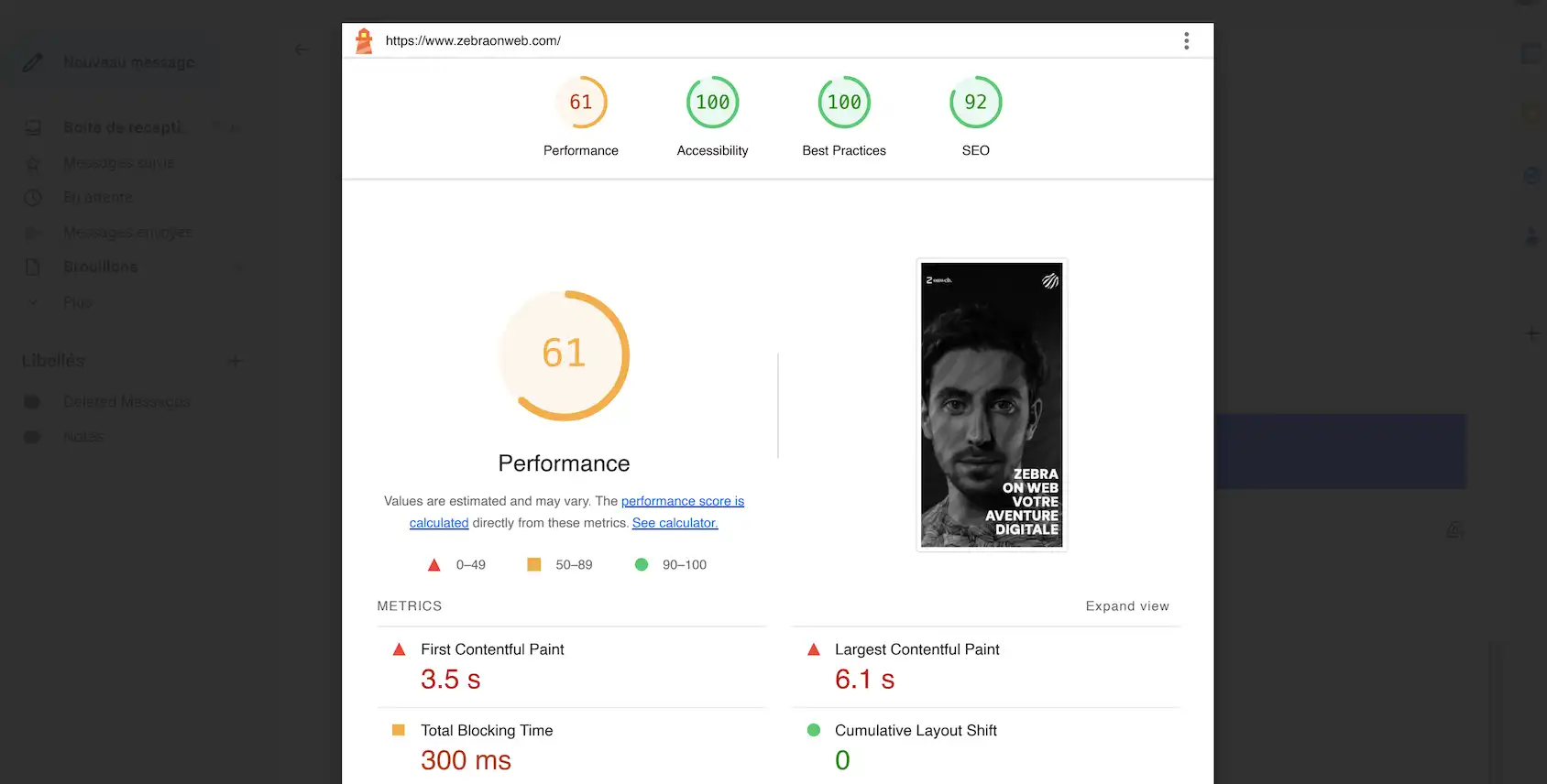Click the add label plus icon
Image resolution: width=1547 pixels, height=784 pixels.
point(235,361)
